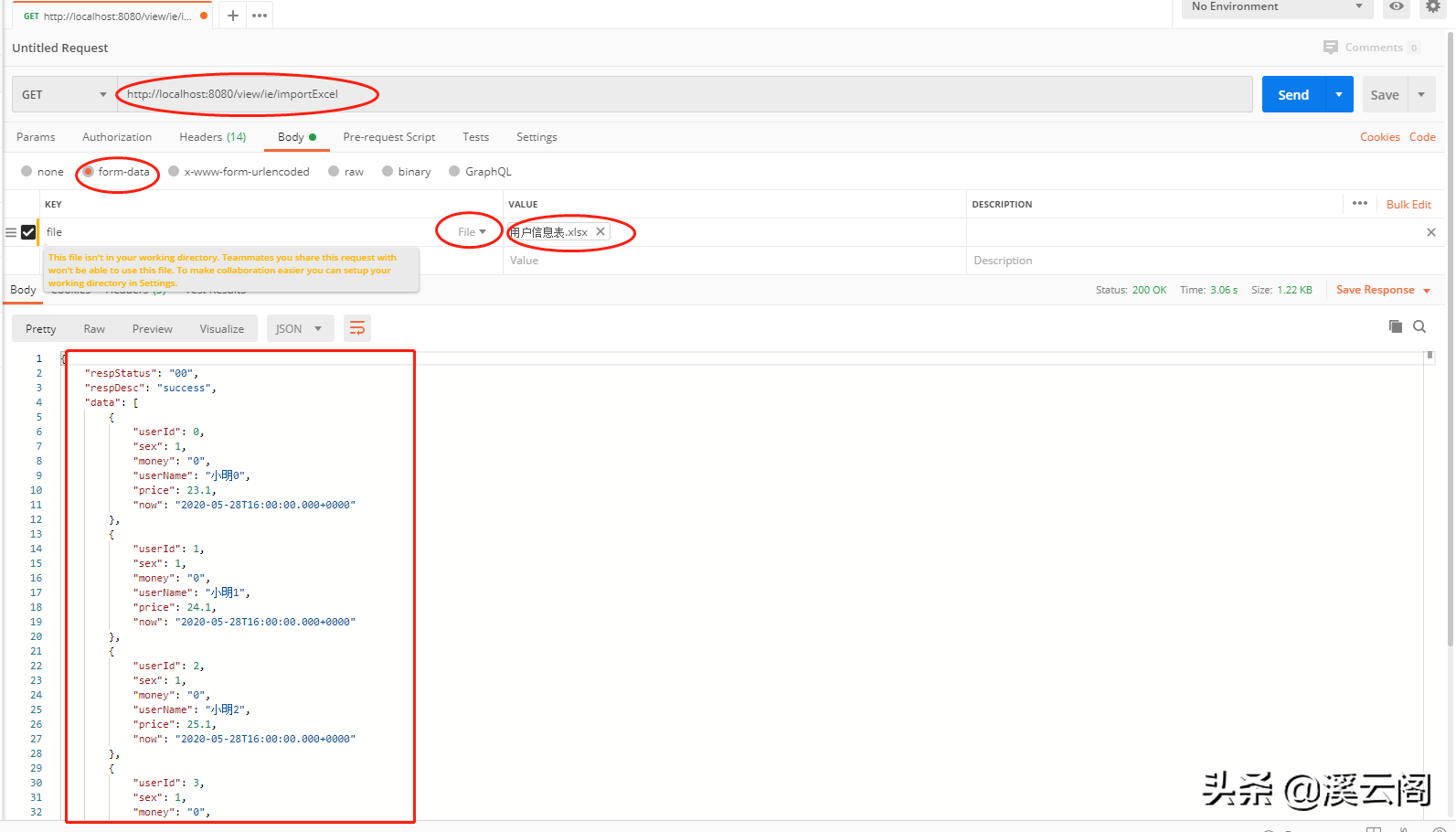Click the empty Value field in new row

coord(734,261)
